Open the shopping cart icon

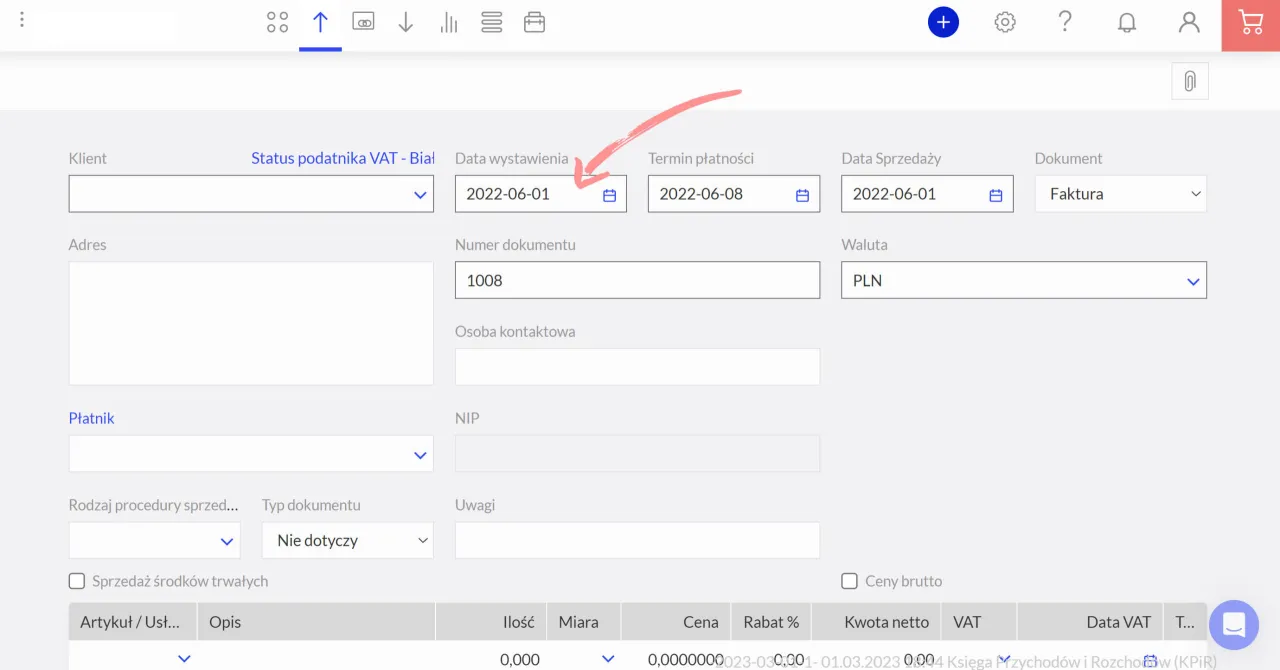point(1250,22)
